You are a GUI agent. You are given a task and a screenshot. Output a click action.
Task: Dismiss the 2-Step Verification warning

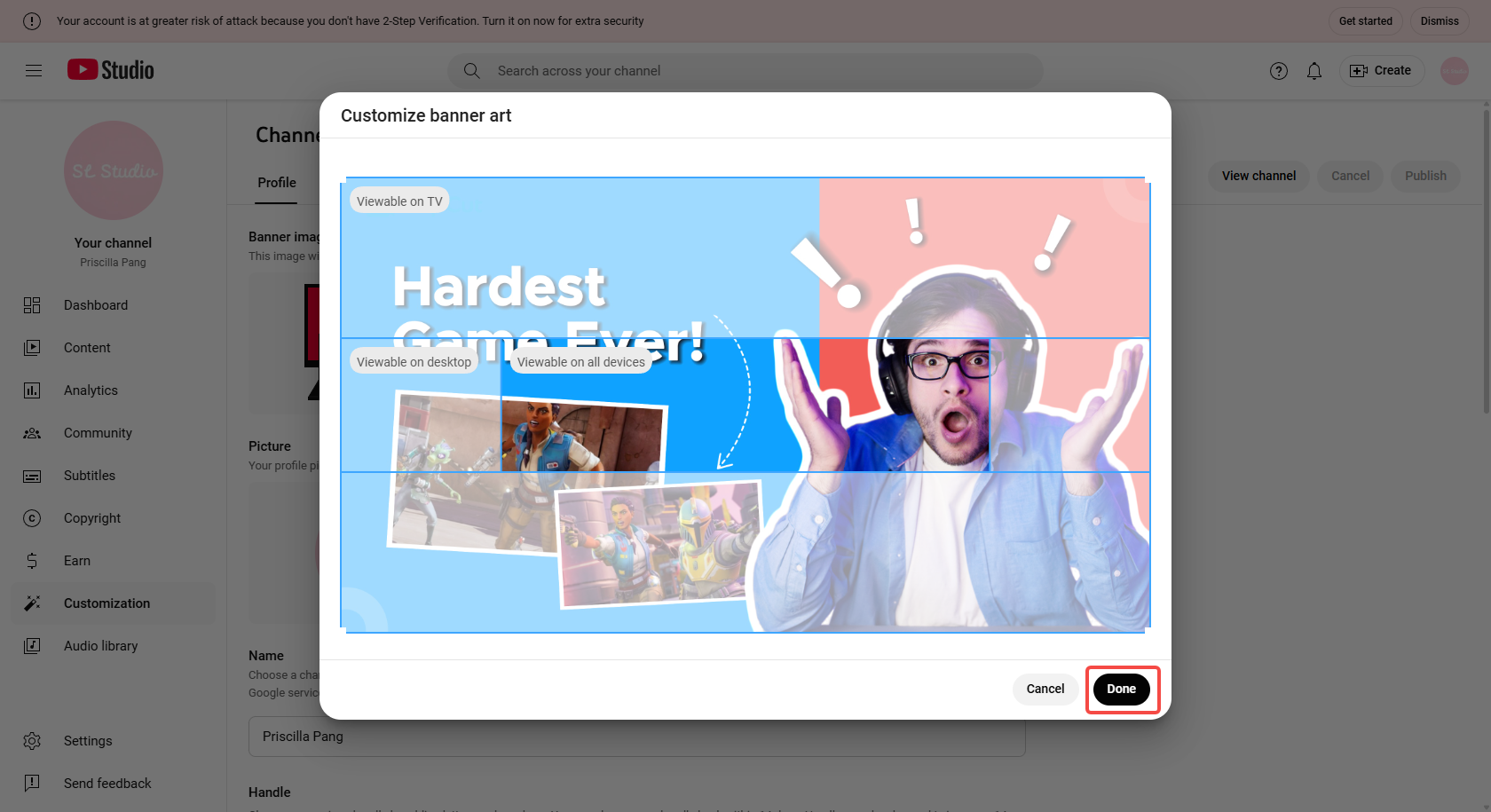click(1439, 20)
